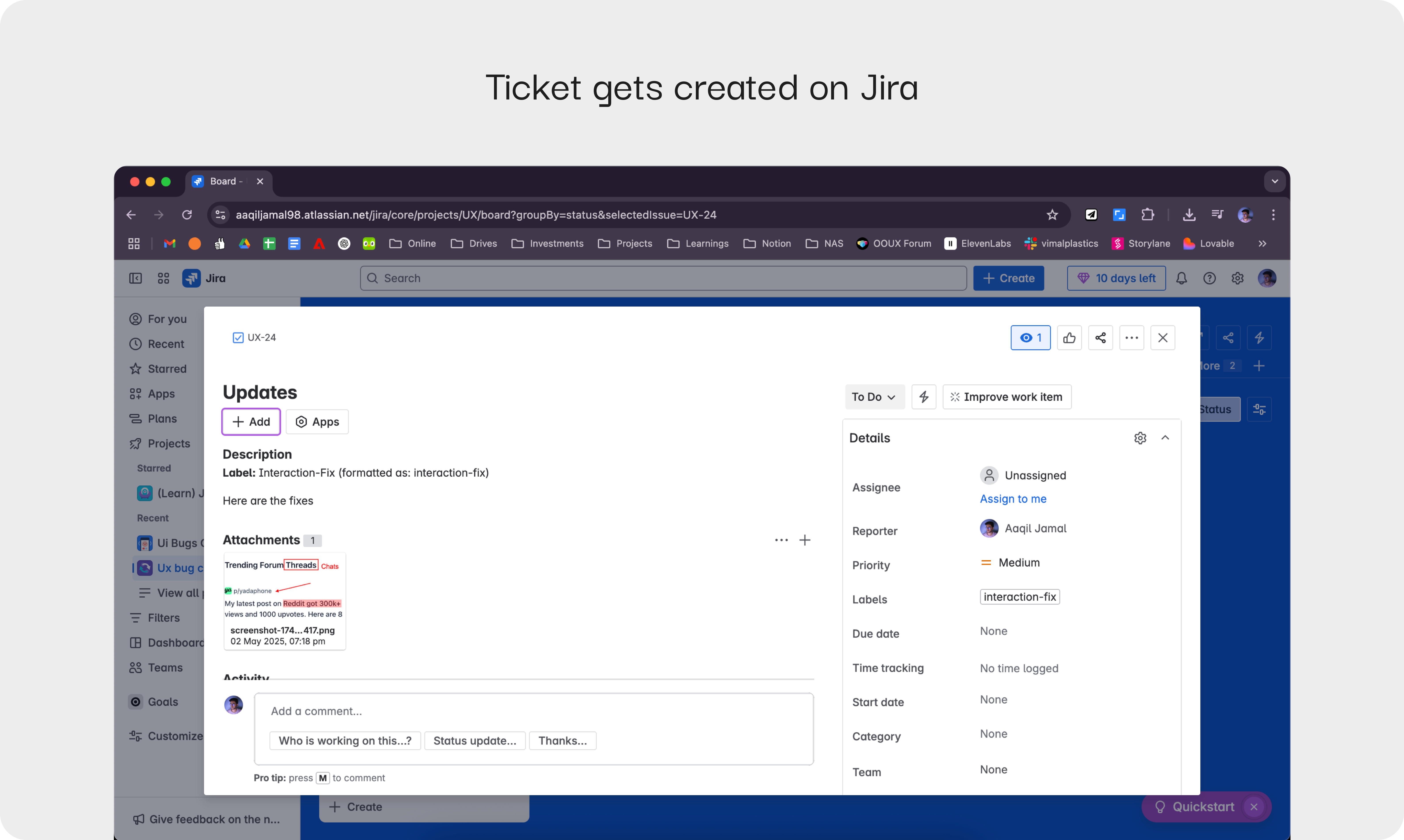Click the Add button under Updates
The height and width of the screenshot is (840, 1404).
pos(251,422)
